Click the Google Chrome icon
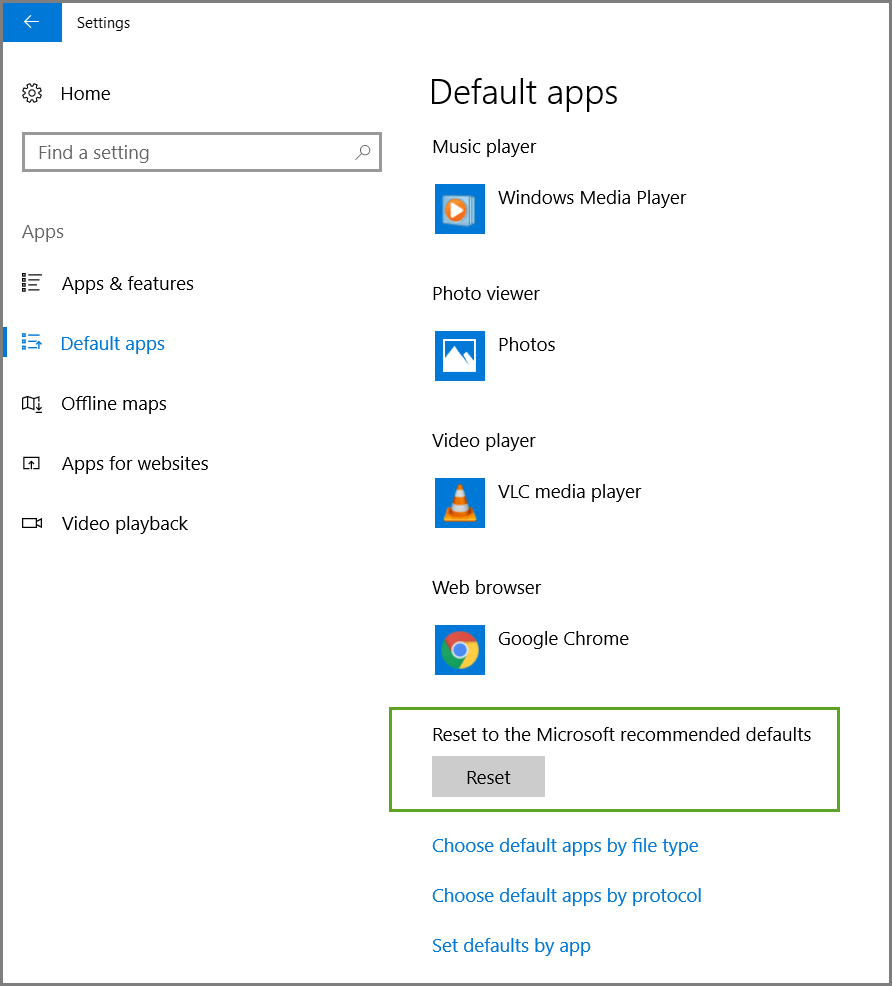 click(x=460, y=650)
